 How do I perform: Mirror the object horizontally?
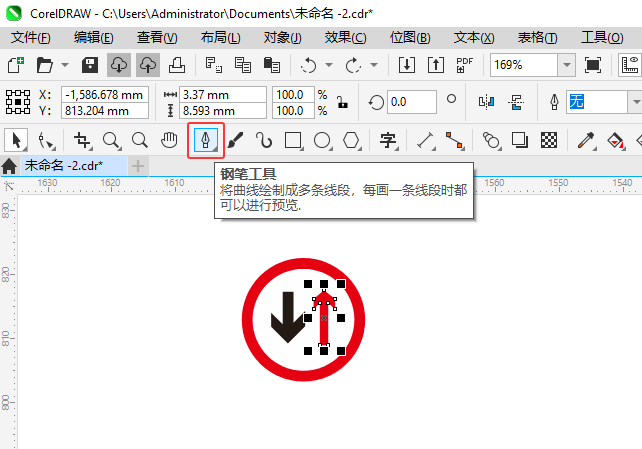pos(486,102)
